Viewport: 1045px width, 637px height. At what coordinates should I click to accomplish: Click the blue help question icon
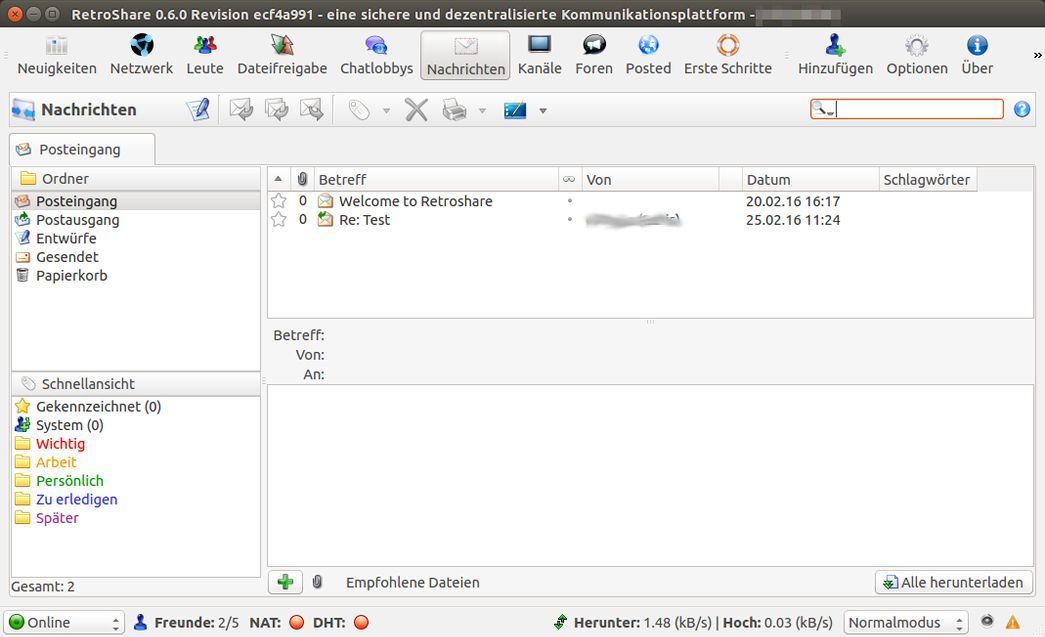tap(1022, 109)
